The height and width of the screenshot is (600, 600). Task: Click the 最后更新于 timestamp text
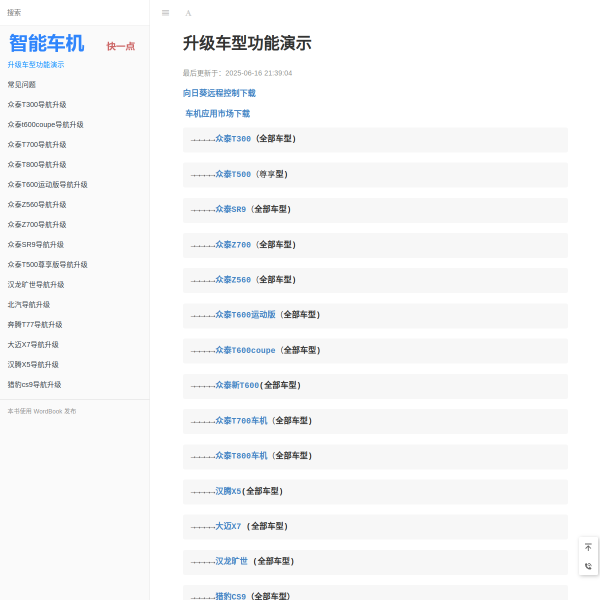tap(237, 73)
